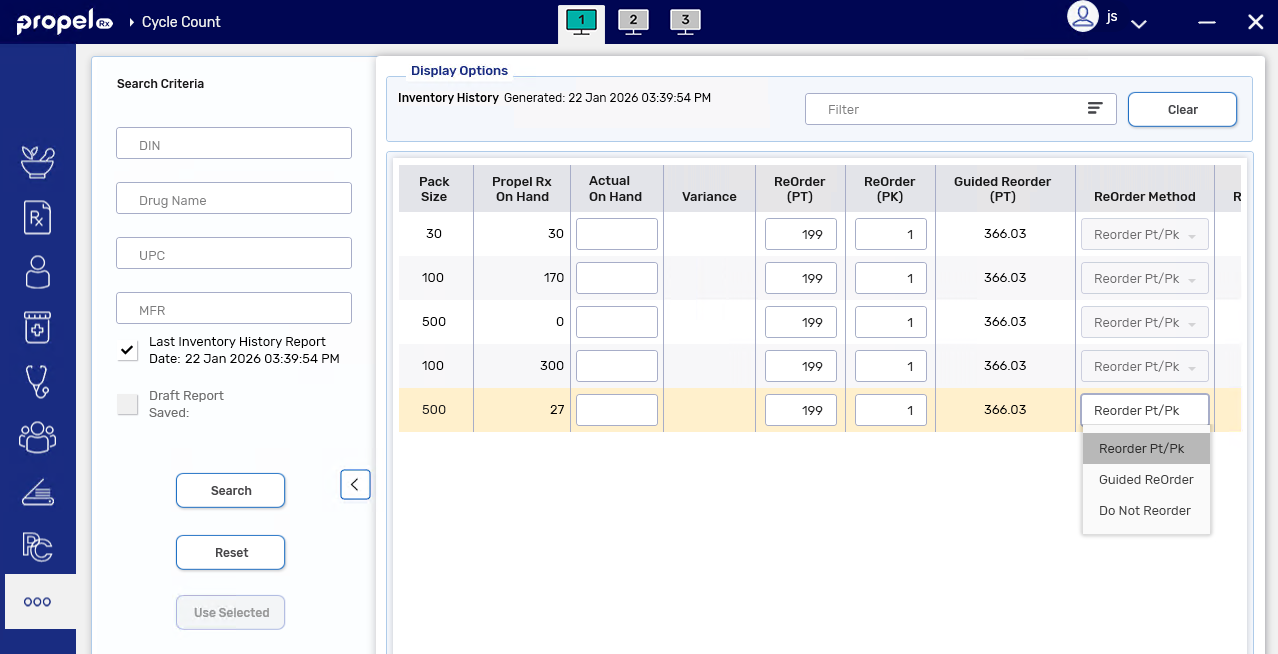The height and width of the screenshot is (654, 1278).
Task: Select Guided ReOrder from dropdown list
Action: pyautogui.click(x=1146, y=480)
